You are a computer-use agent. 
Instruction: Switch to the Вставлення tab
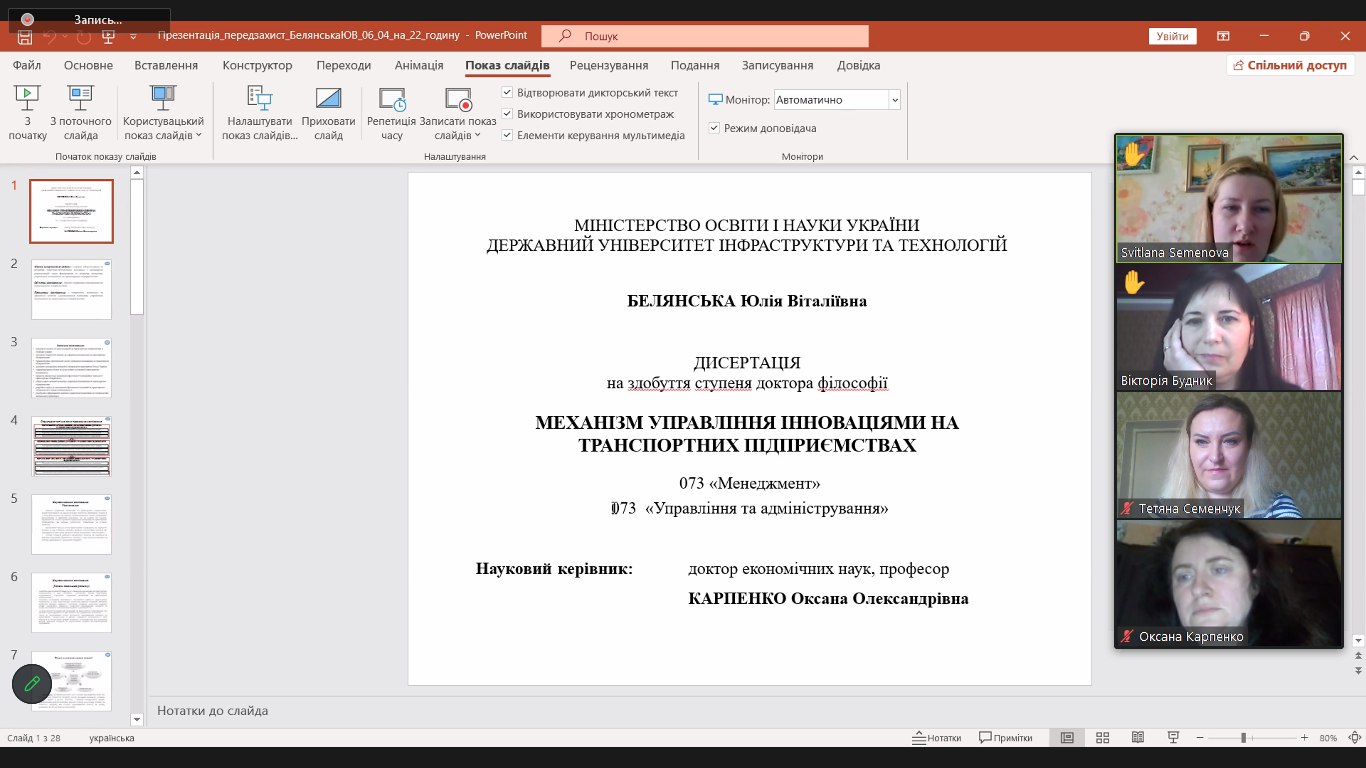point(166,65)
